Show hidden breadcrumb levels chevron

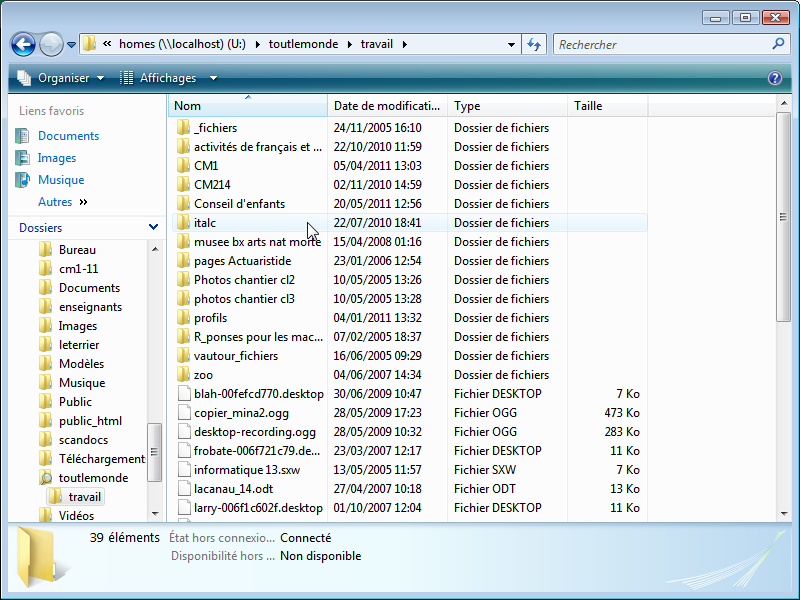click(107, 44)
